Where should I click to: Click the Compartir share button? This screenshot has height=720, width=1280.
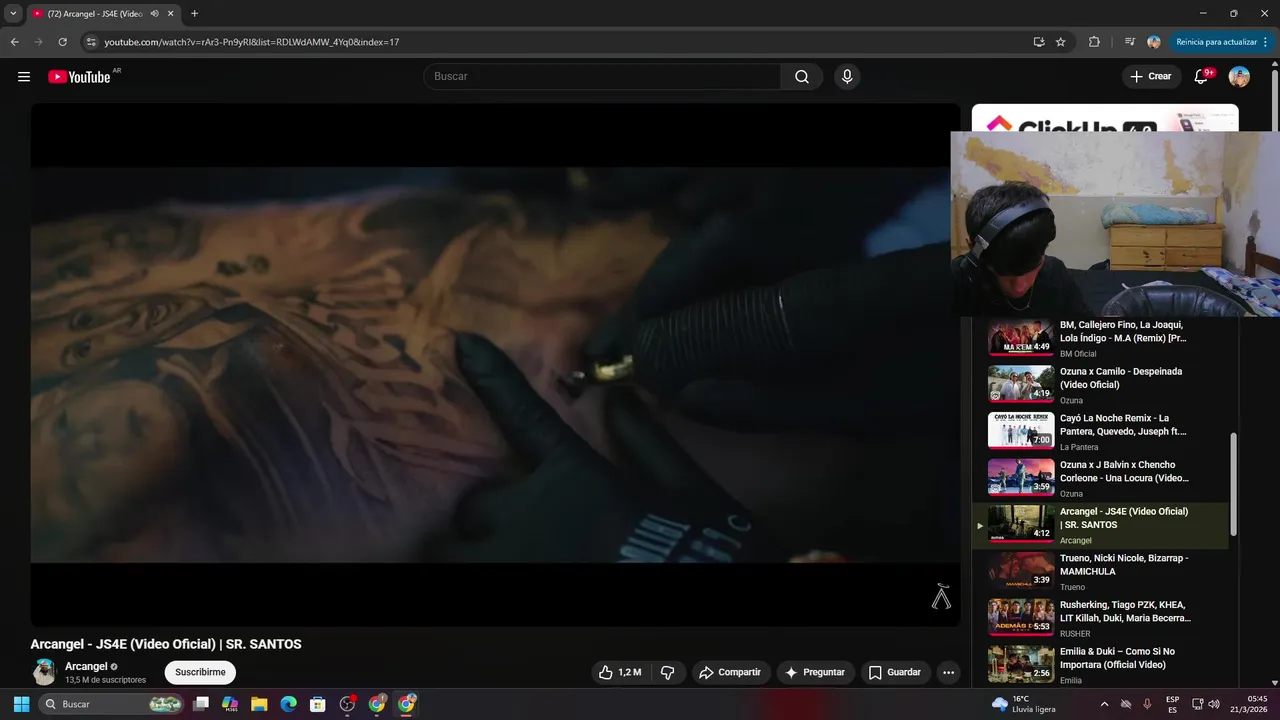(x=730, y=673)
